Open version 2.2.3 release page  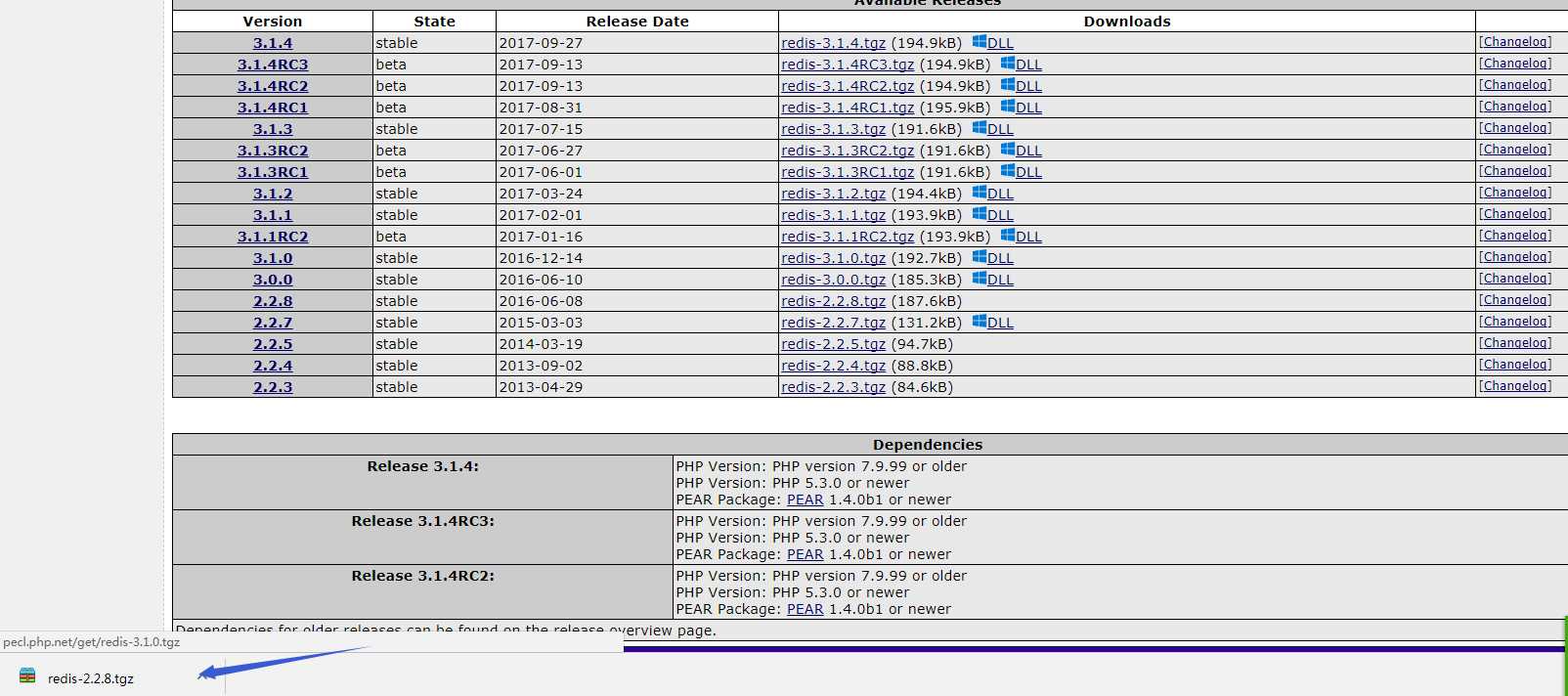273,387
